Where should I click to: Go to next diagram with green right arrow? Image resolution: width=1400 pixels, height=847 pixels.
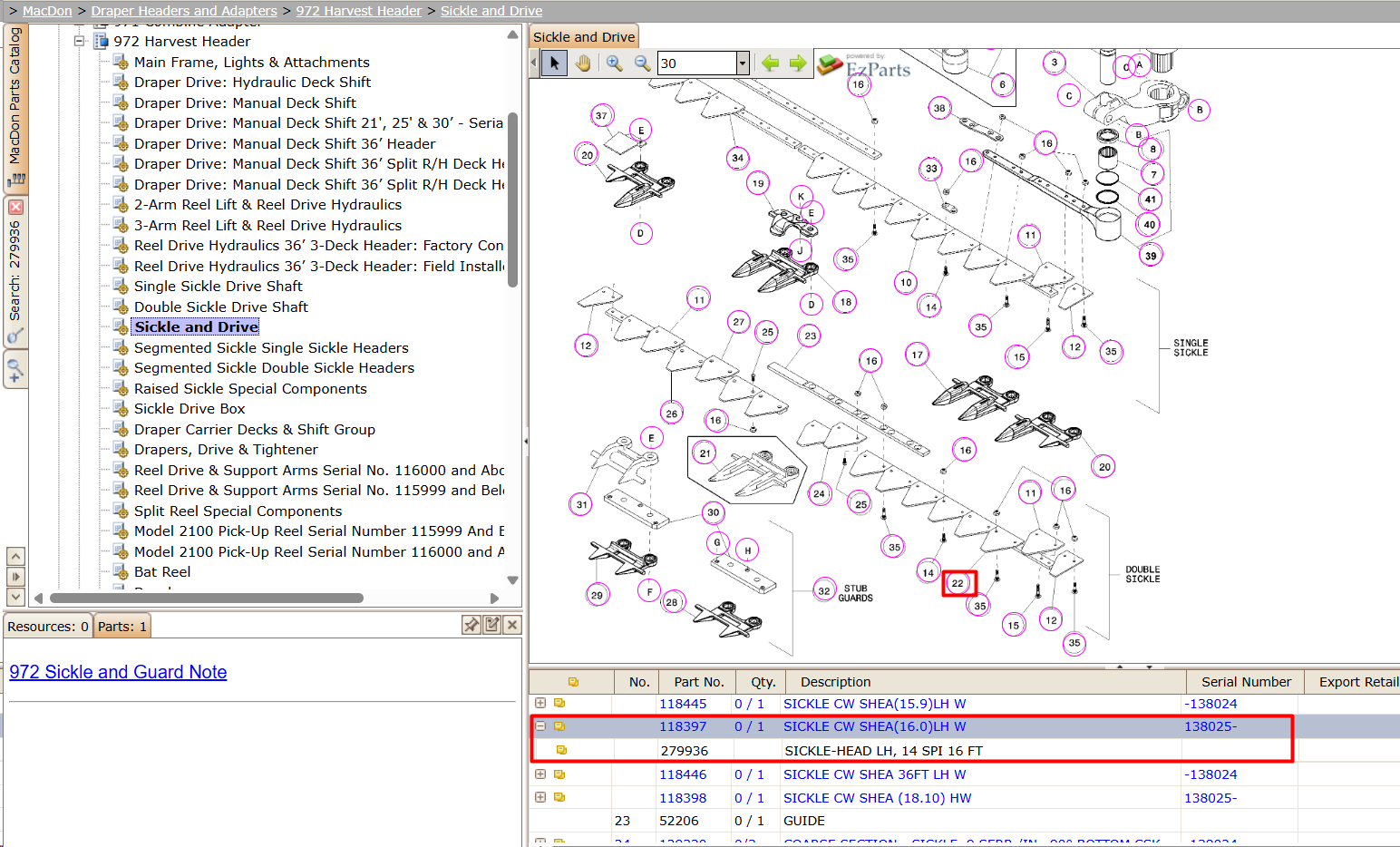(x=798, y=63)
